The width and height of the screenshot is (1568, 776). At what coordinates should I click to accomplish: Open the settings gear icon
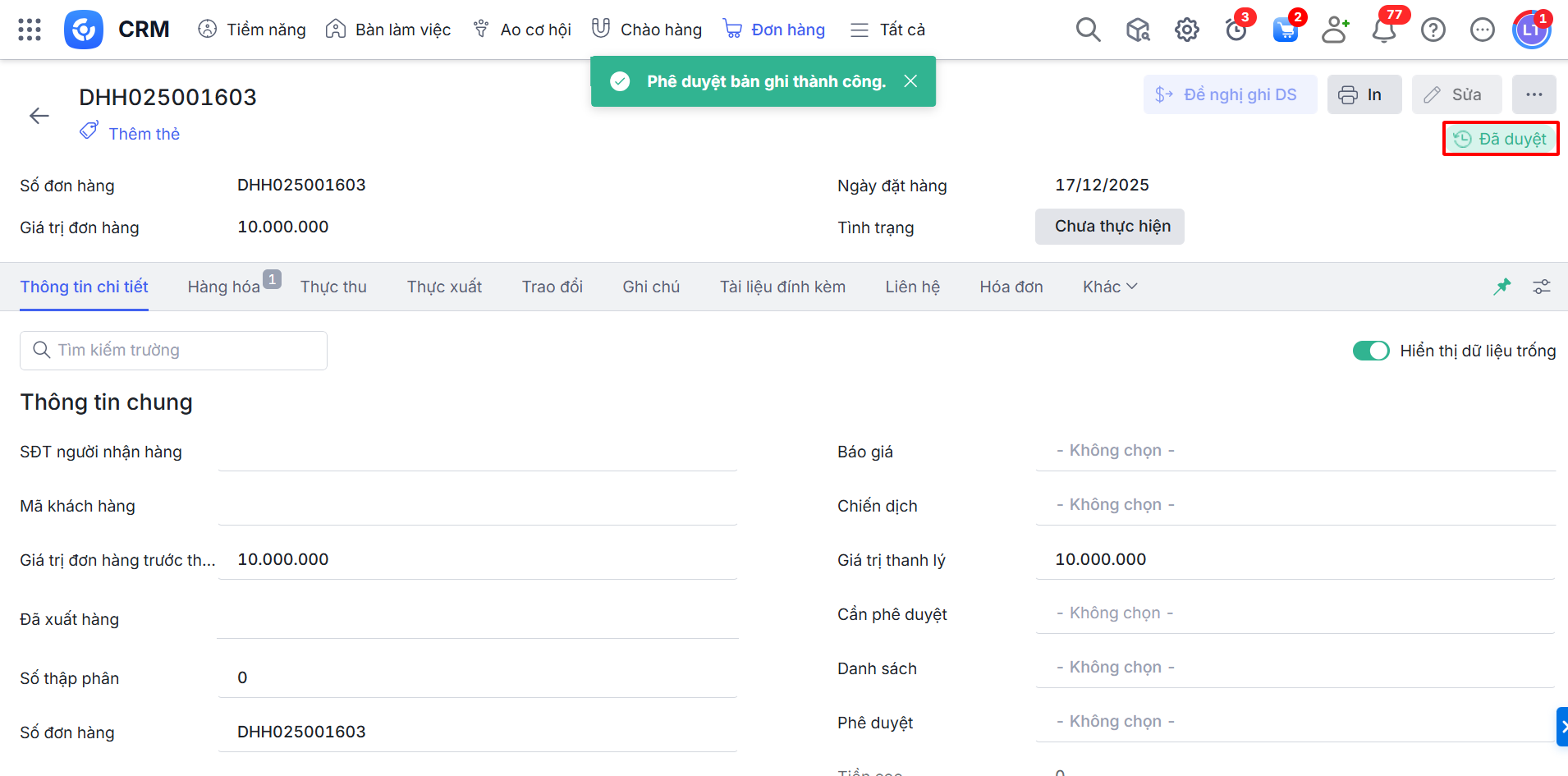(1186, 30)
